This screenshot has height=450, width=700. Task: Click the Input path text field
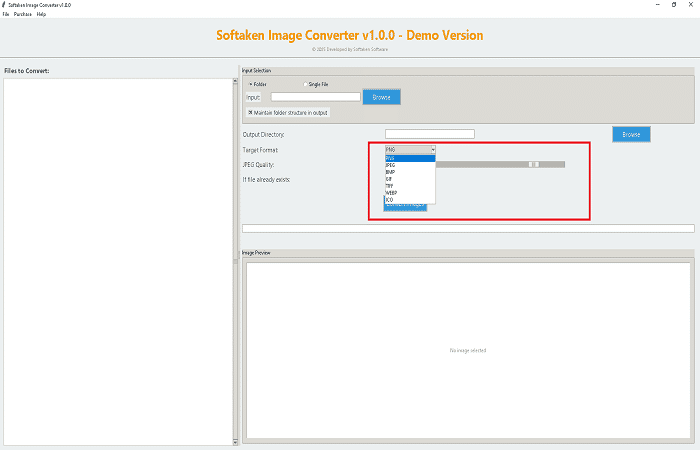click(316, 97)
